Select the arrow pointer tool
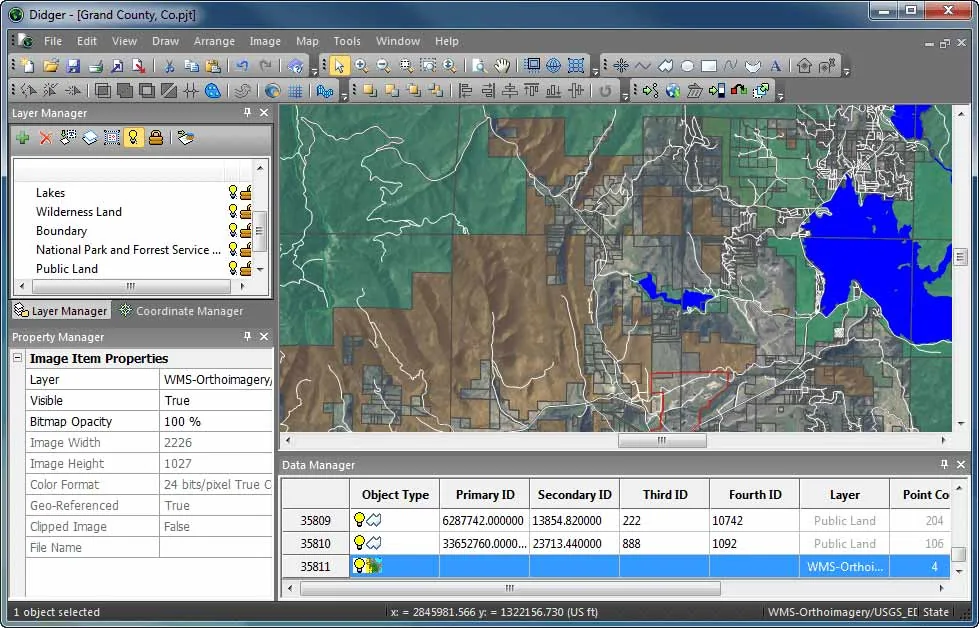 tap(338, 66)
